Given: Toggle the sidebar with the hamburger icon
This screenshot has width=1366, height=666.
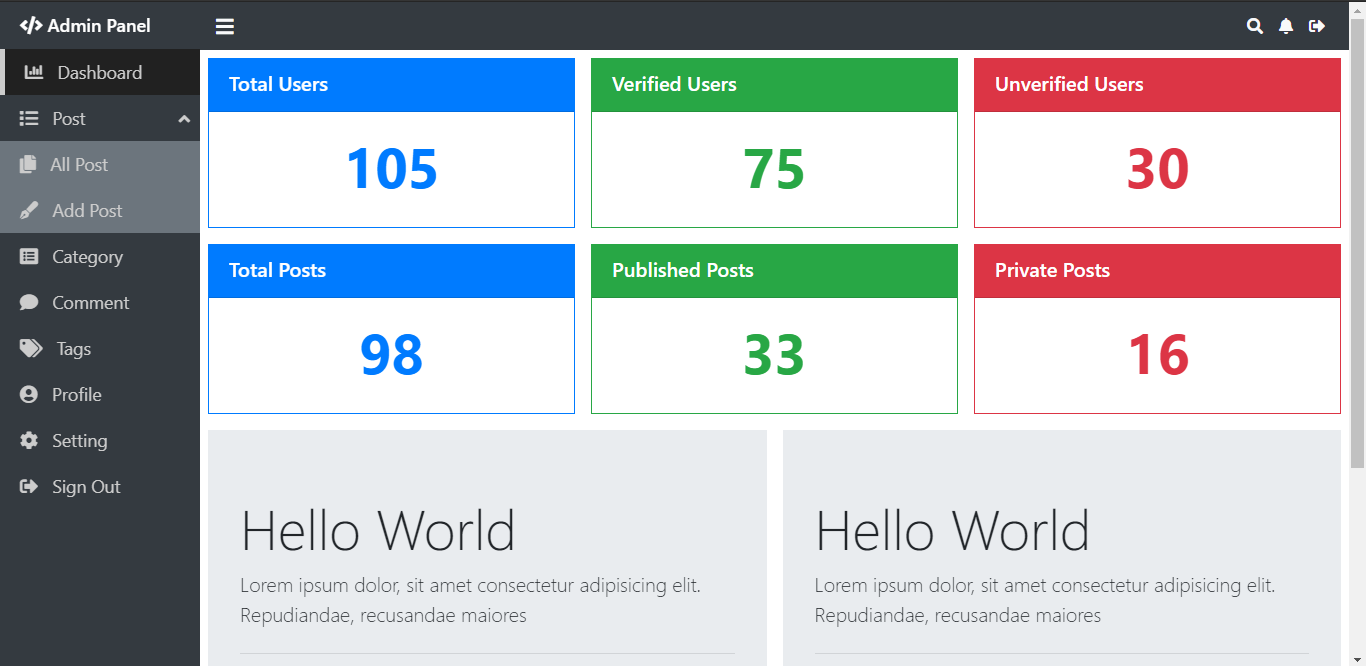Looking at the screenshot, I should 224,25.
